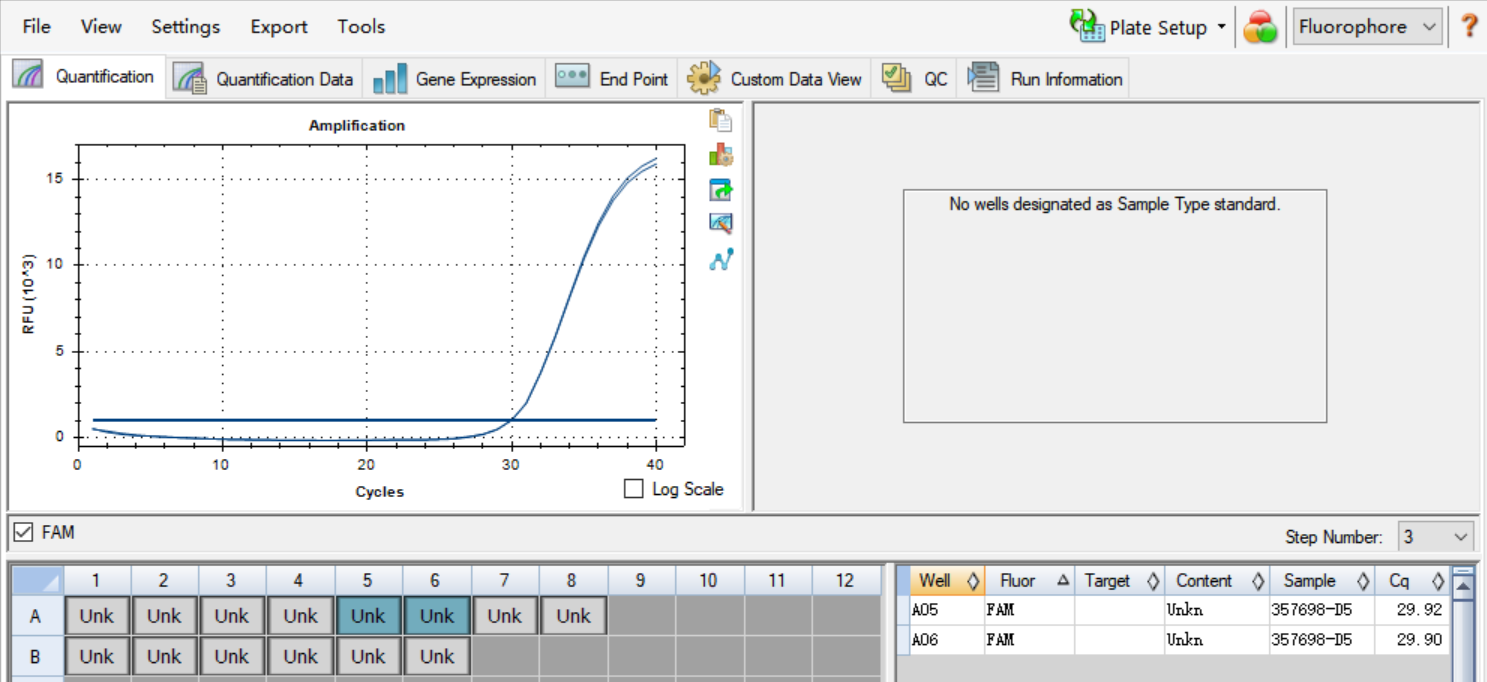Click the Run Information tab document icon
Image resolution: width=1487 pixels, height=682 pixels.
pyautogui.click(x=984, y=77)
